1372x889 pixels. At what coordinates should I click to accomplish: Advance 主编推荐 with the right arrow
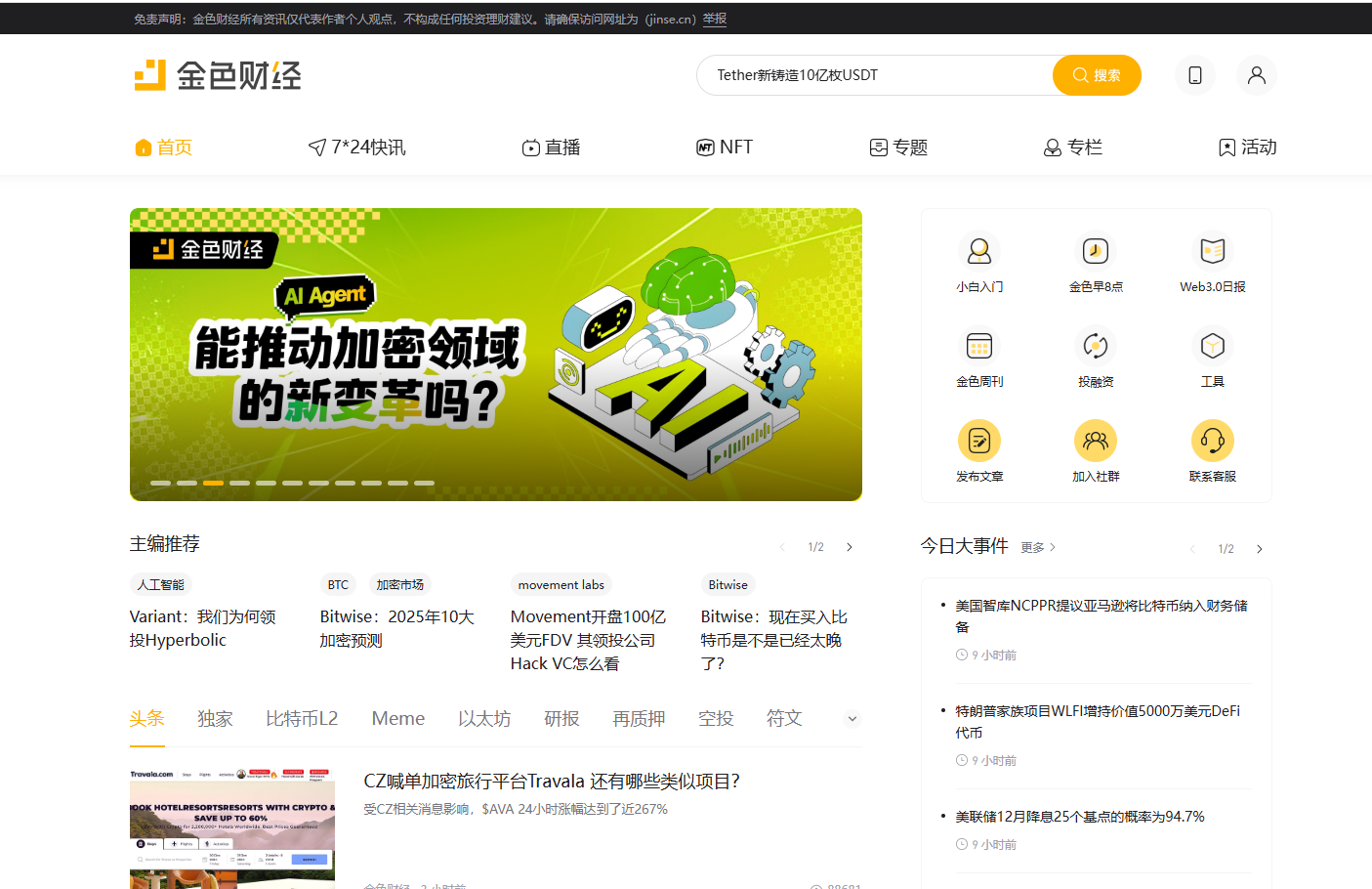849,547
